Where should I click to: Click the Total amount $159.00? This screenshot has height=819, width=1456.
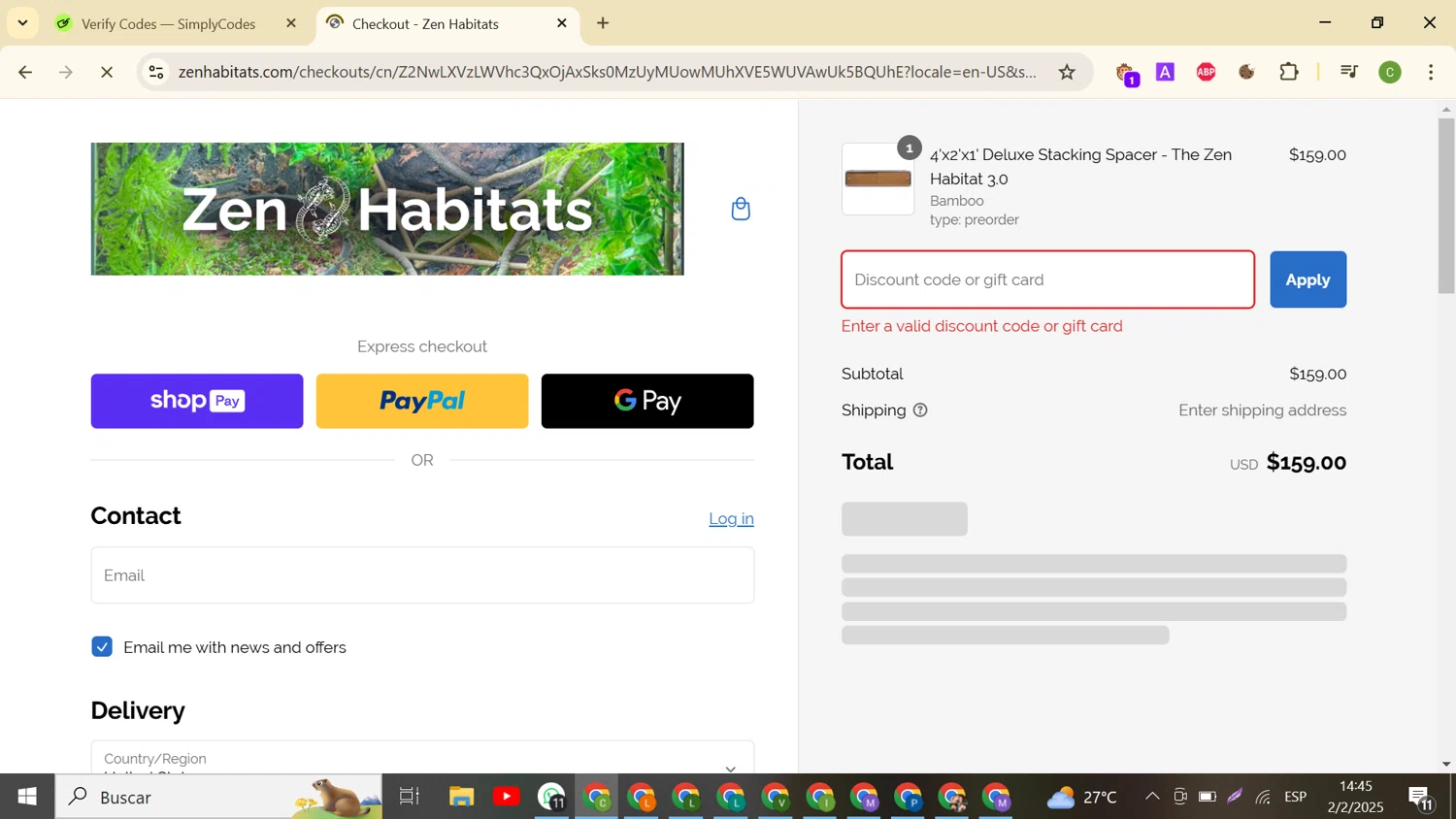[1307, 462]
